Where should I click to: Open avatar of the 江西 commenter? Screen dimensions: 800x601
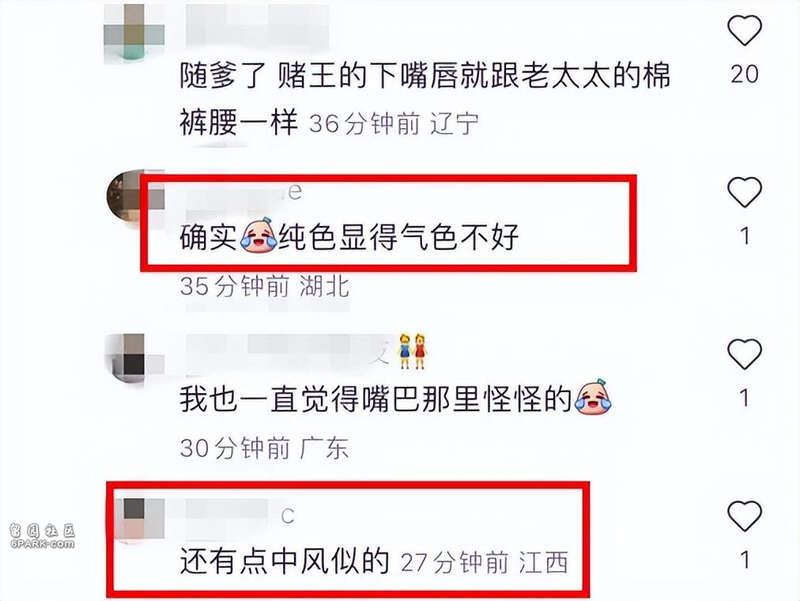point(140,519)
